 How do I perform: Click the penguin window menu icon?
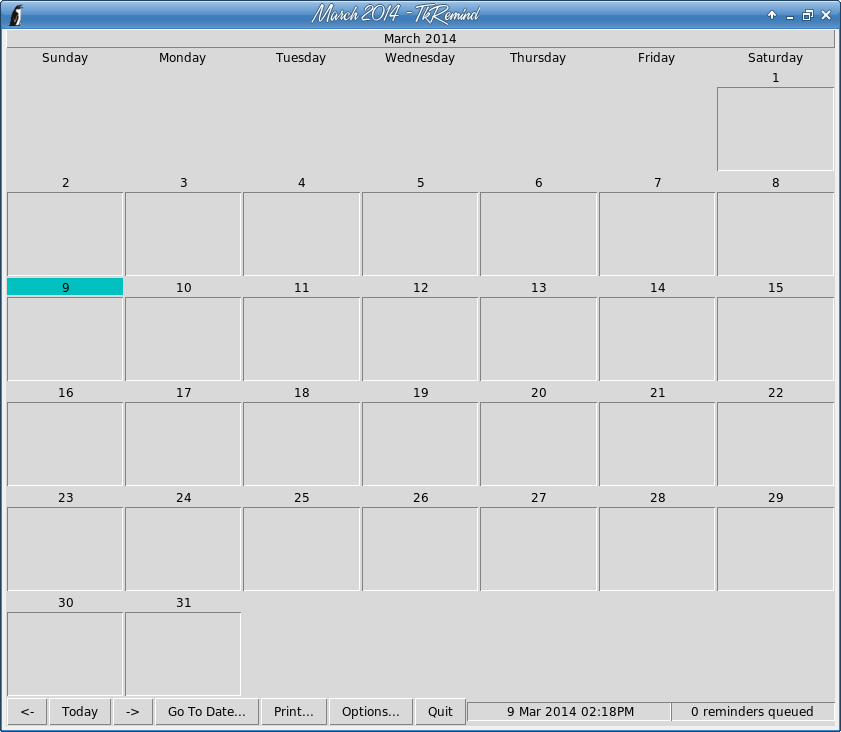[x=16, y=15]
